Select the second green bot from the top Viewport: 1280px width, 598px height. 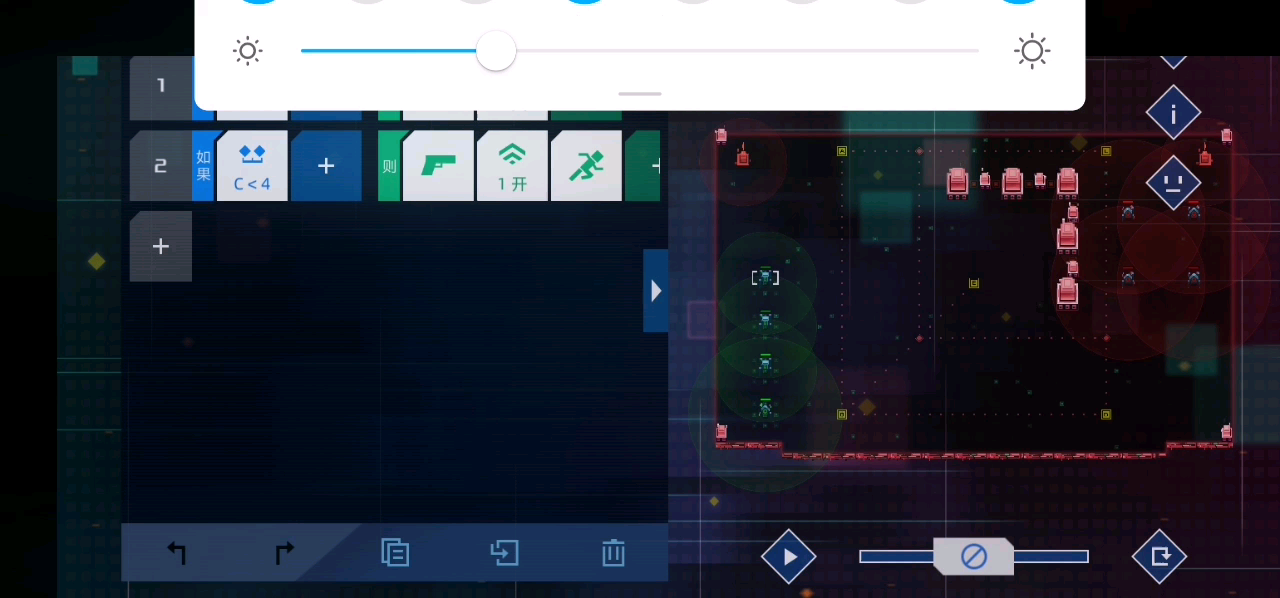pyautogui.click(x=765, y=319)
